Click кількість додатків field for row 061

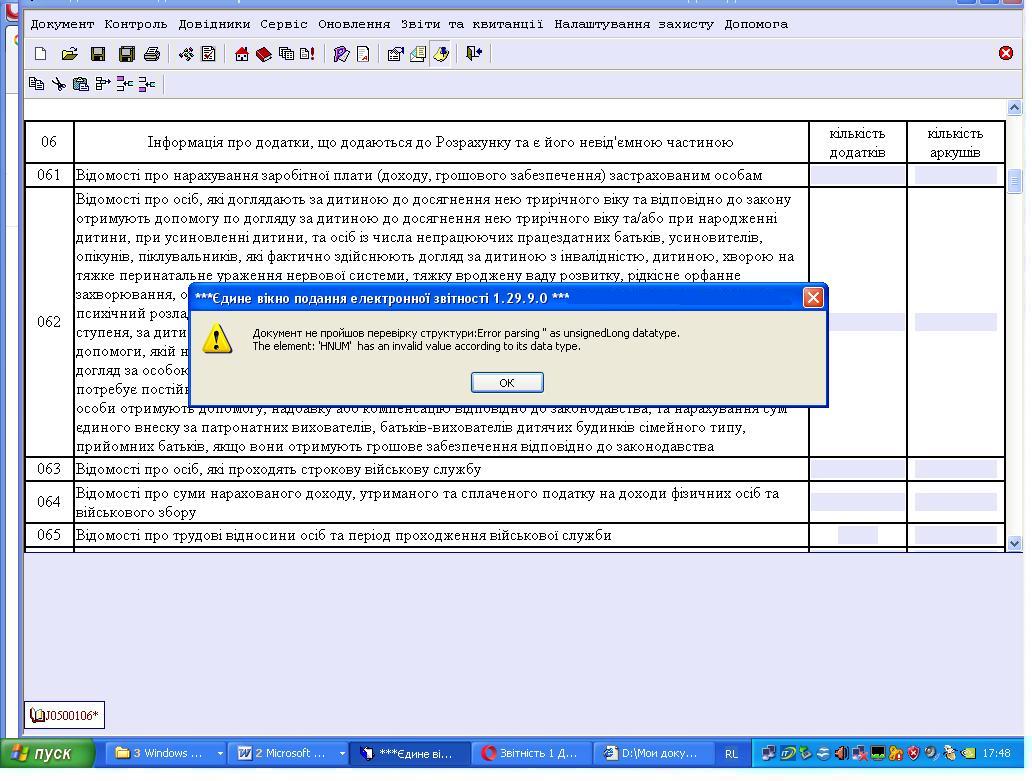pos(858,175)
